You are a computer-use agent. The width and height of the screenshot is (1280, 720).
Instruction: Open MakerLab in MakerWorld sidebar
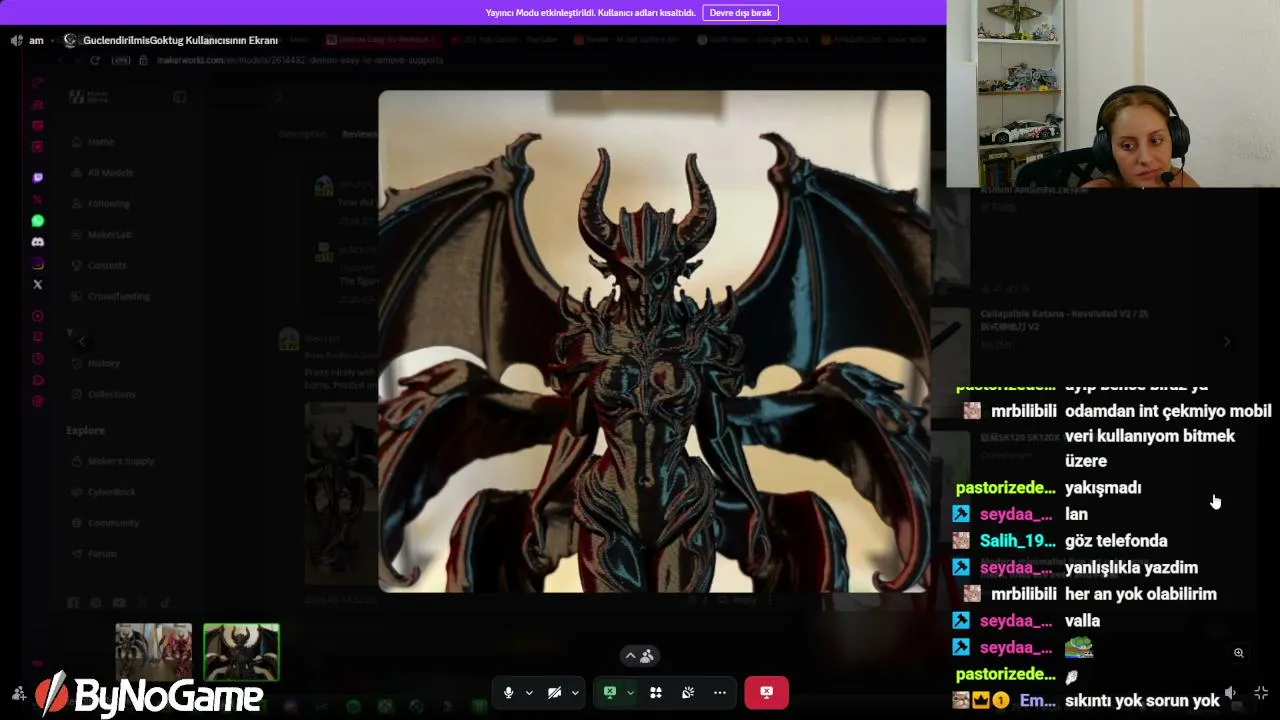109,235
